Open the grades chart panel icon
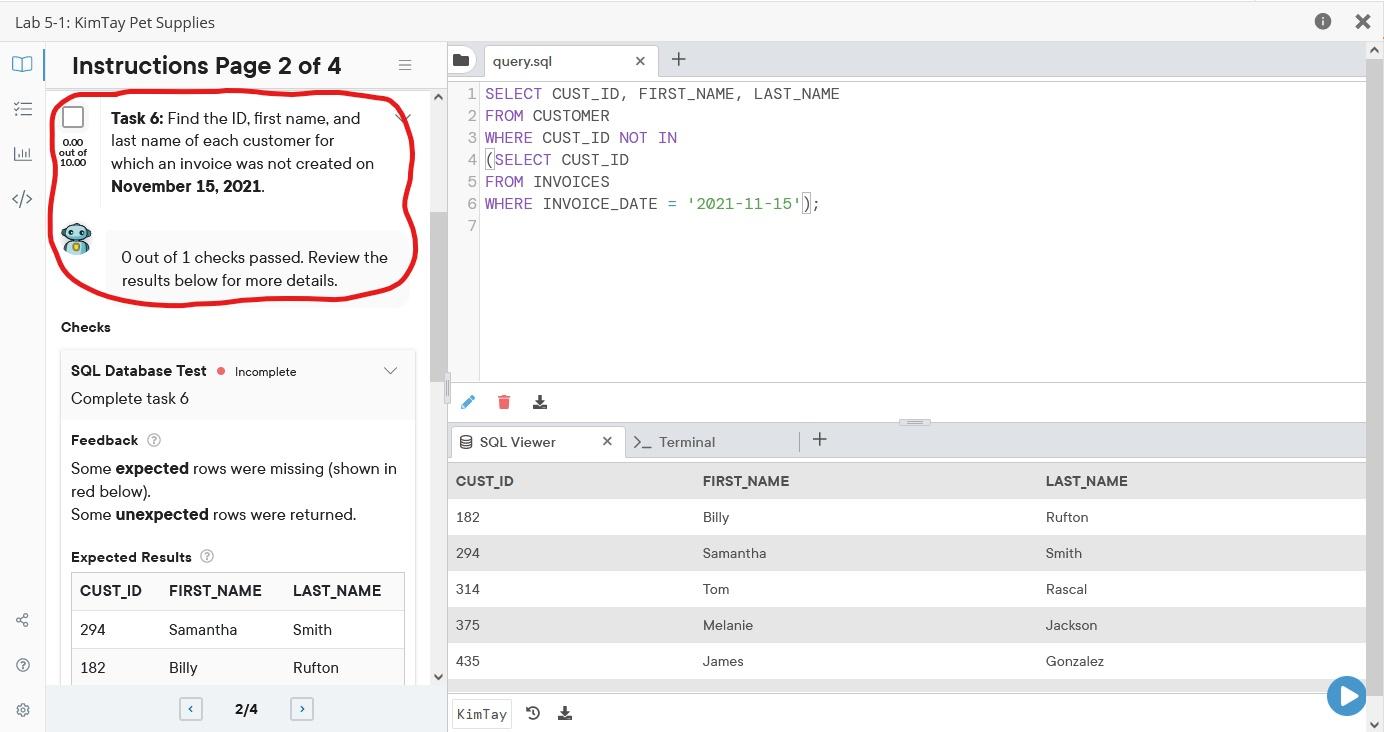The height and width of the screenshot is (732, 1384). click(22, 153)
